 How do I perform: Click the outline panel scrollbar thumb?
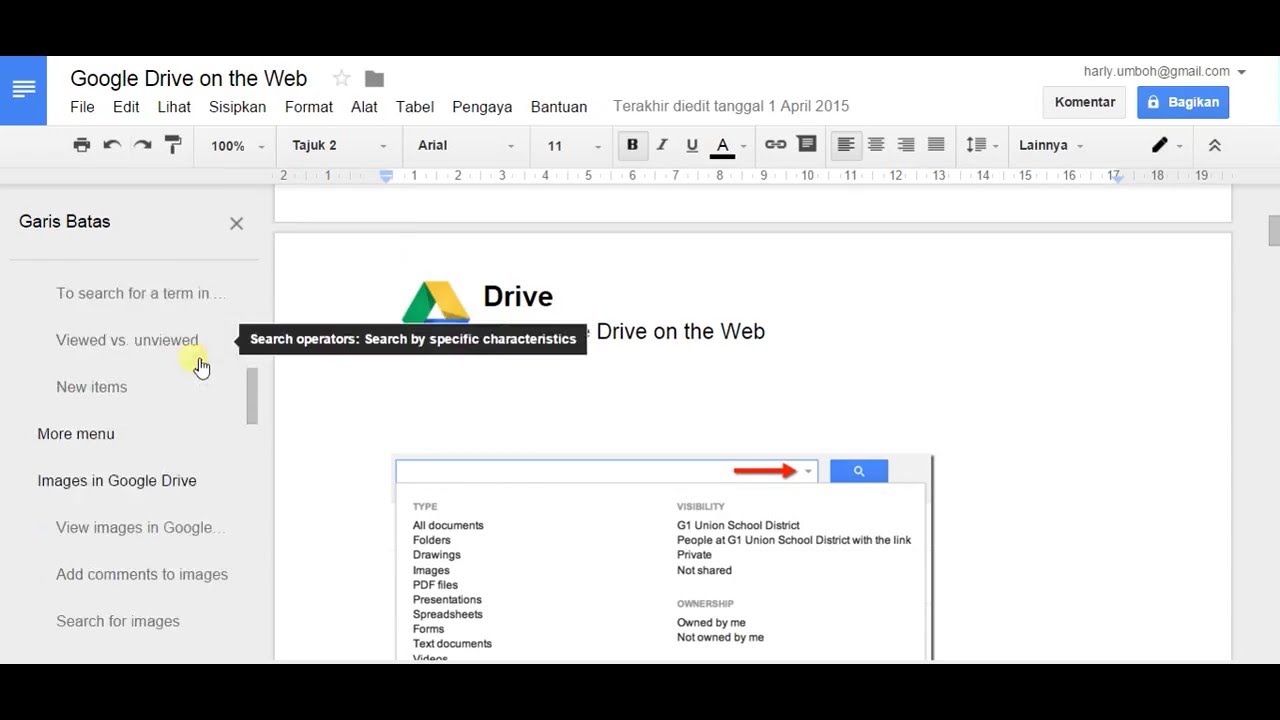click(252, 396)
